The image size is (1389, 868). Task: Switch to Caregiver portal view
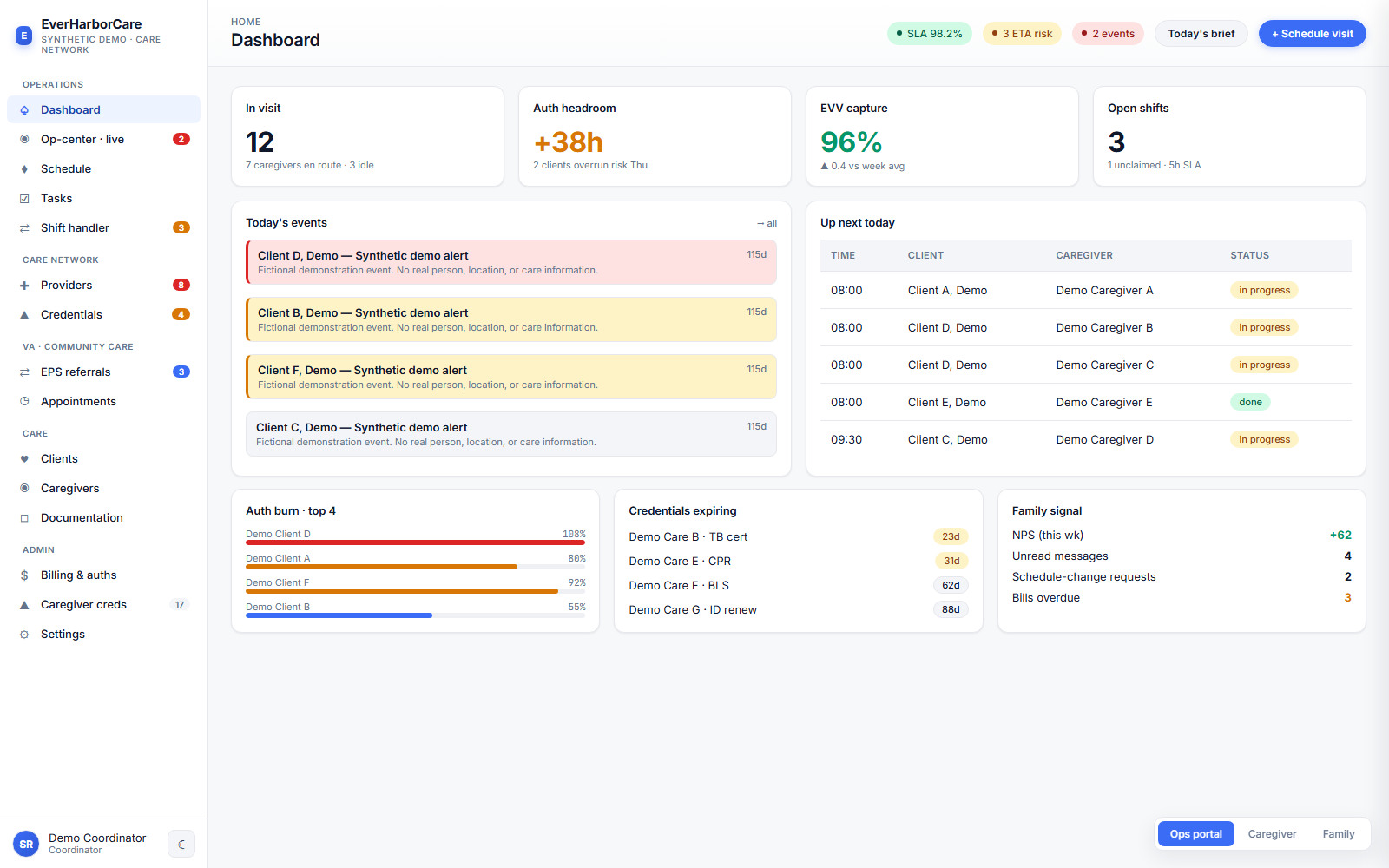tap(1272, 834)
